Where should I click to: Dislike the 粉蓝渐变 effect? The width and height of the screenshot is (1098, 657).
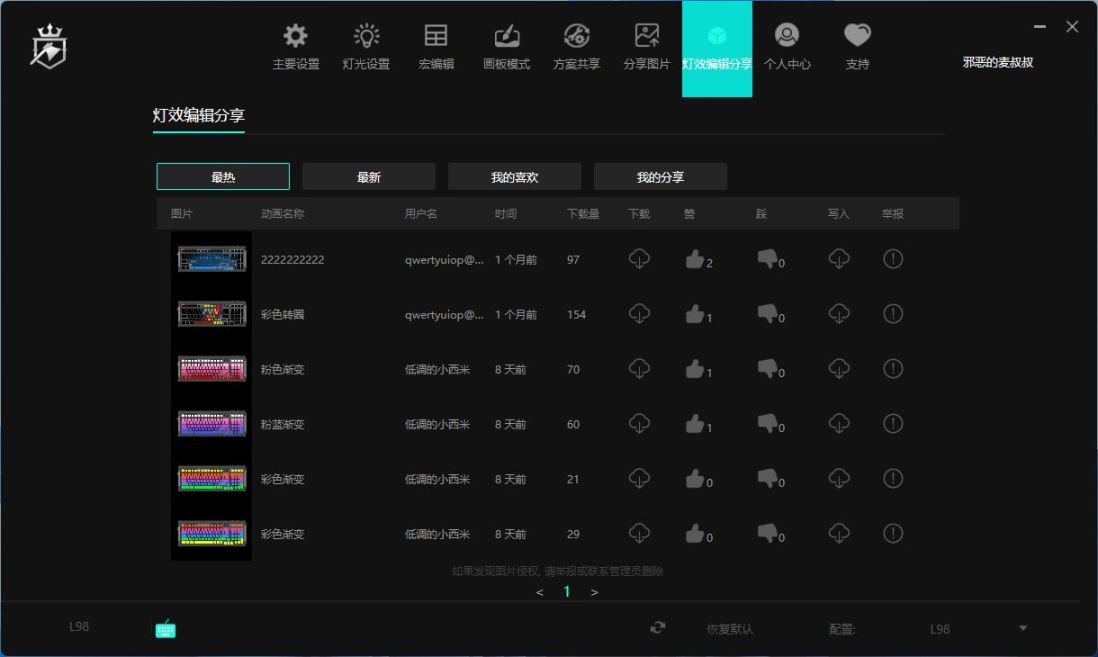[767, 424]
